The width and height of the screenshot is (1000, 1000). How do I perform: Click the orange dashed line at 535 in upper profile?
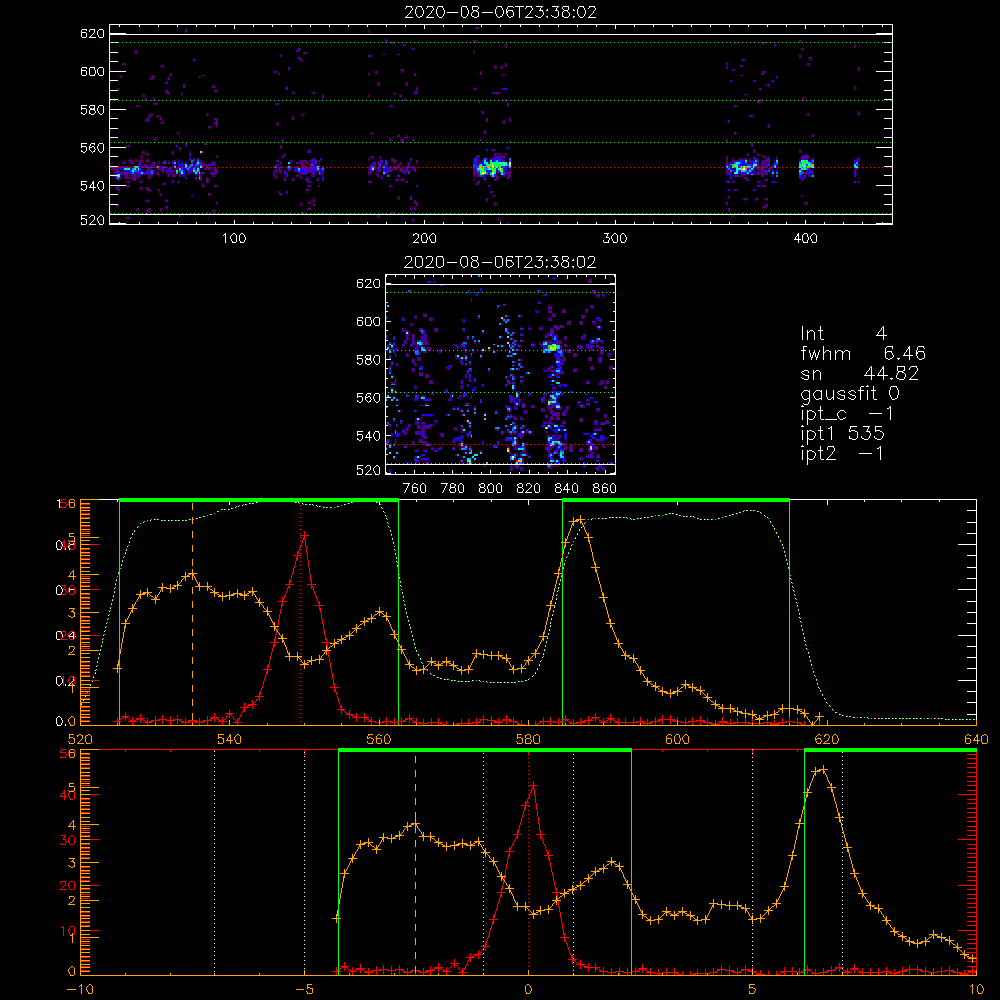click(193, 612)
